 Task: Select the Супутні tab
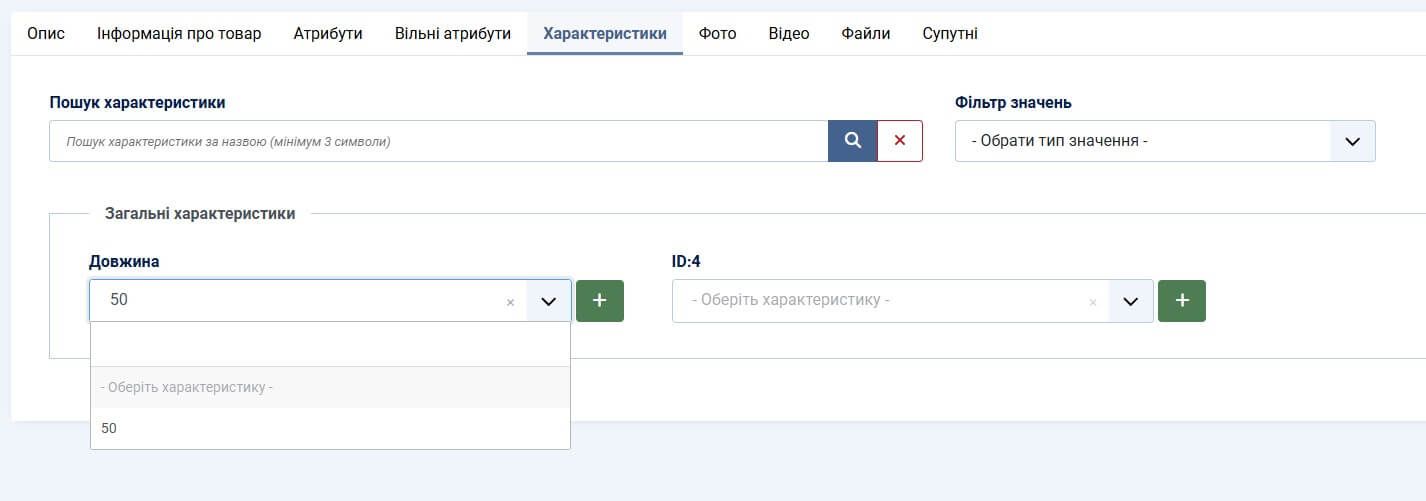pyautogui.click(x=949, y=33)
